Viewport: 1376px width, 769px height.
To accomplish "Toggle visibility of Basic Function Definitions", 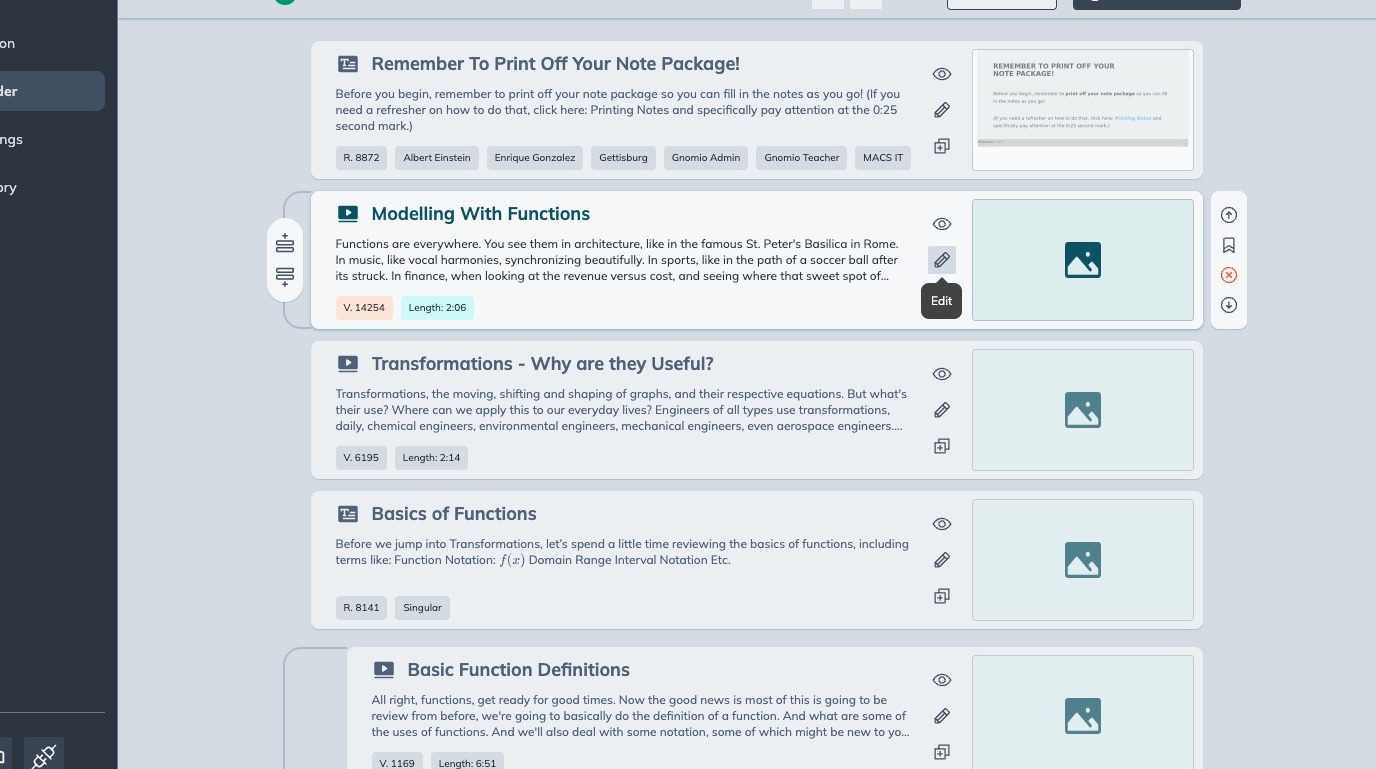I will coord(941,680).
